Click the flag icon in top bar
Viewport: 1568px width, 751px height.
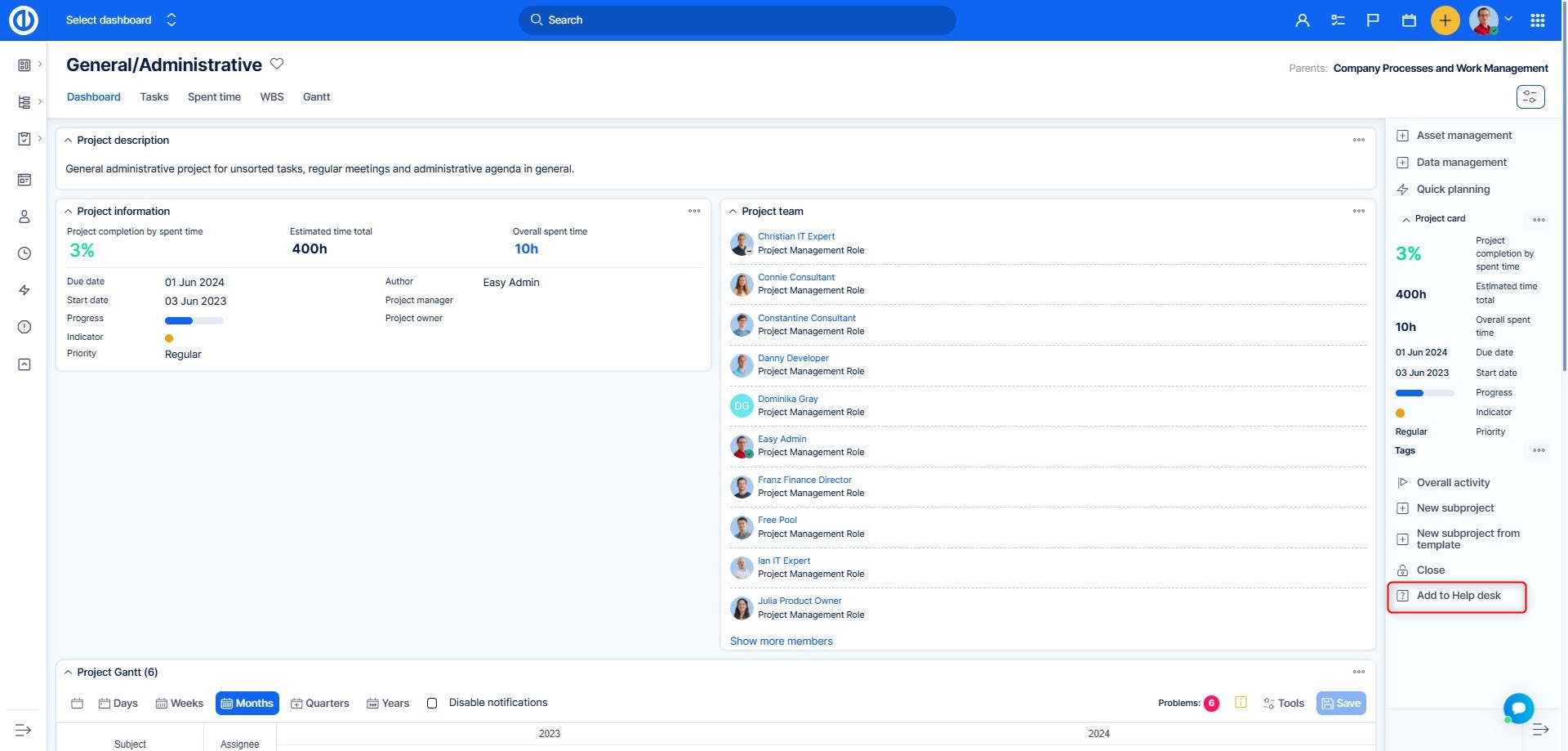click(x=1373, y=20)
